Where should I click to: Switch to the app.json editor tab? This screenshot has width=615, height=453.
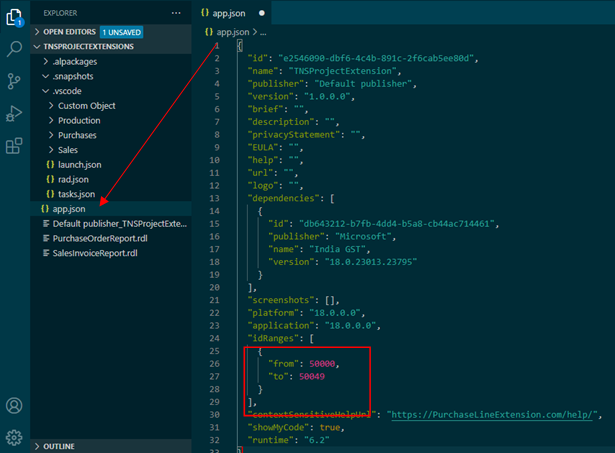pyautogui.click(x=232, y=13)
